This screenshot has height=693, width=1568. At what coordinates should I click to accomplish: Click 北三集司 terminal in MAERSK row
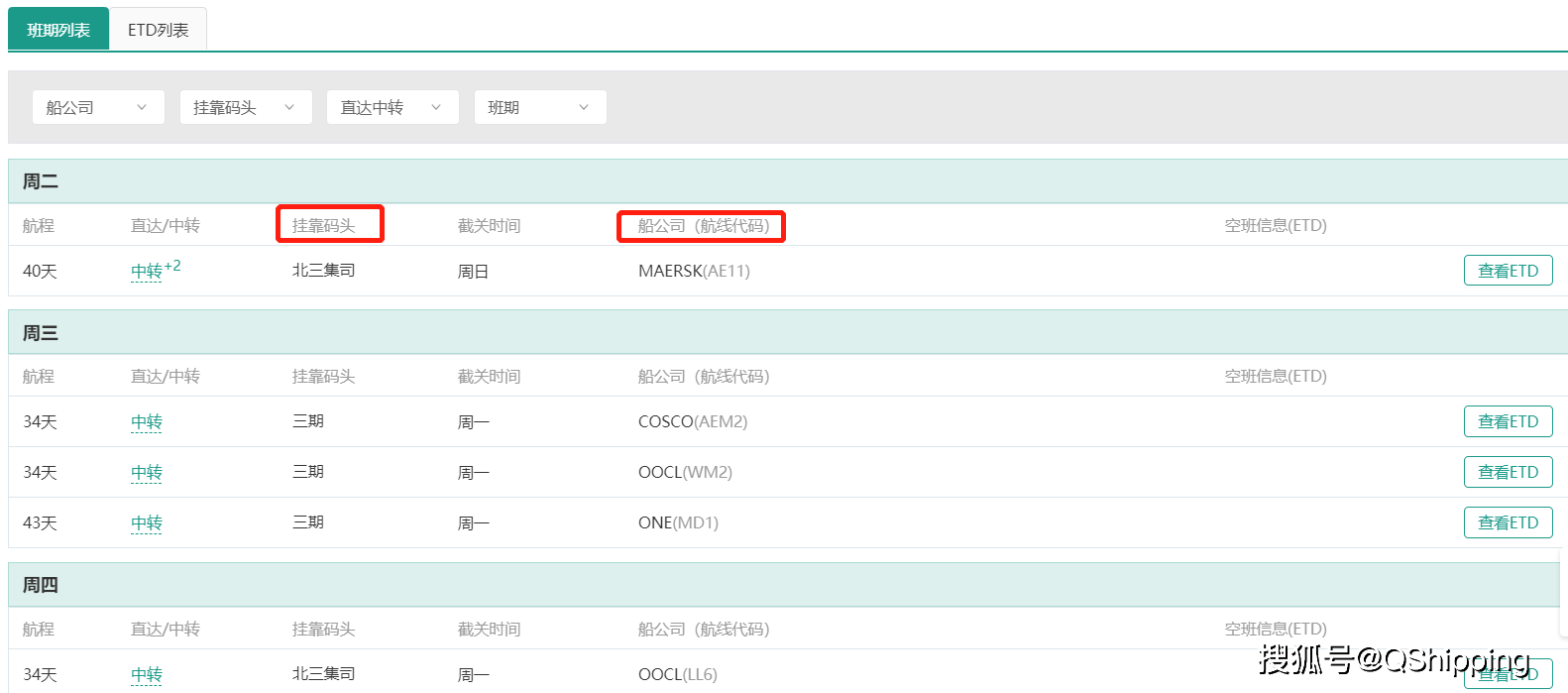point(323,270)
